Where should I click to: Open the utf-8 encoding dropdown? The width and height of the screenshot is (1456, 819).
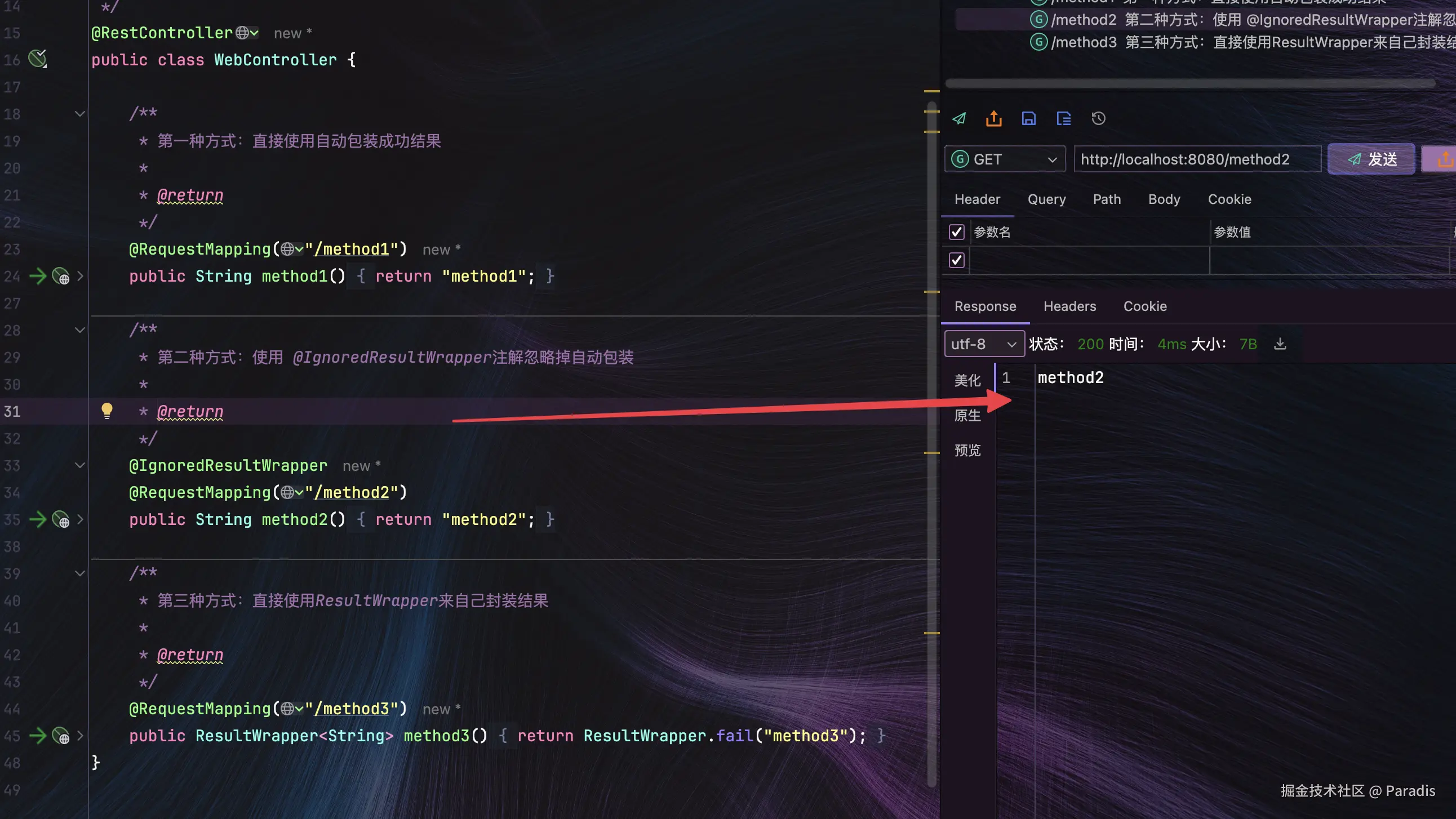984,344
